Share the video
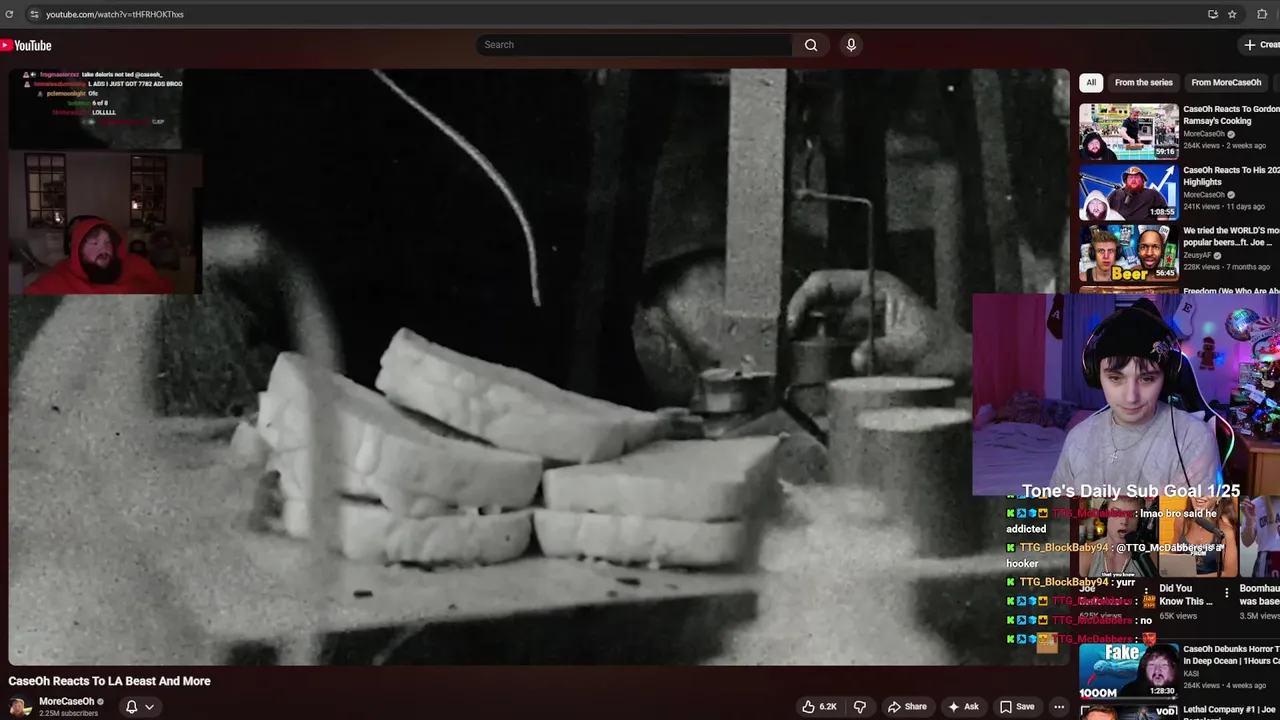The width and height of the screenshot is (1280, 720). (x=908, y=707)
